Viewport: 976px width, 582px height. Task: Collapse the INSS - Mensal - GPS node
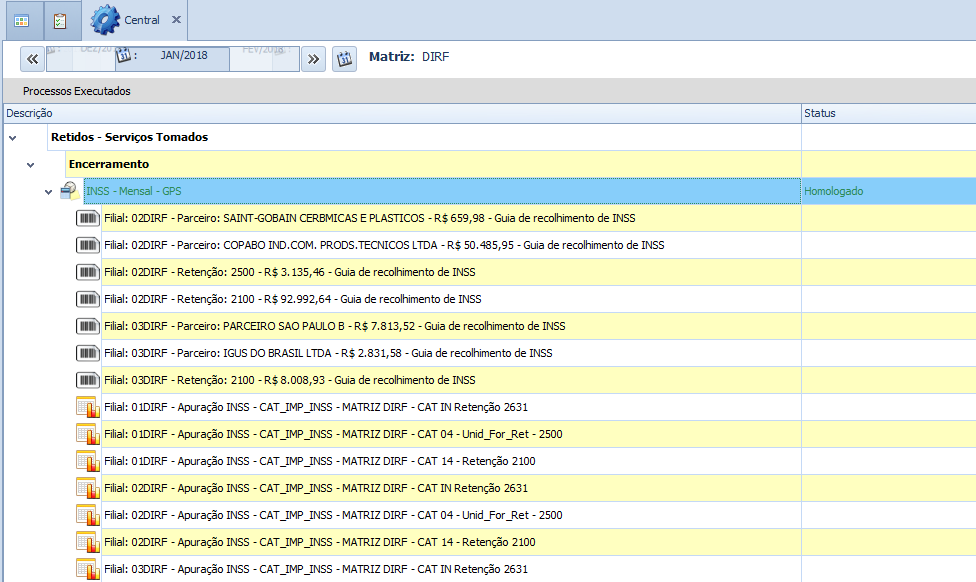click(x=49, y=191)
